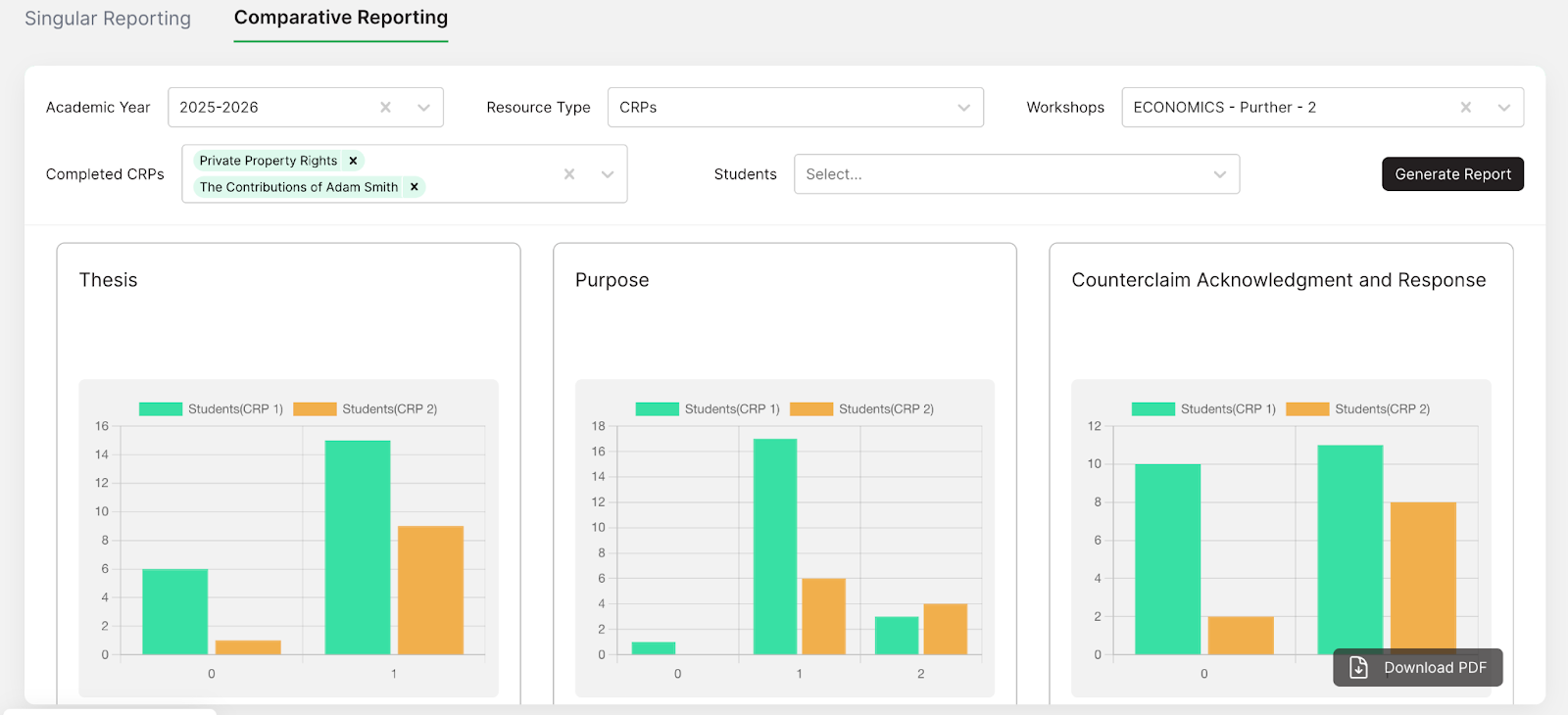Download the report as PDF
This screenshot has height=715, width=1568.
click(x=1417, y=668)
